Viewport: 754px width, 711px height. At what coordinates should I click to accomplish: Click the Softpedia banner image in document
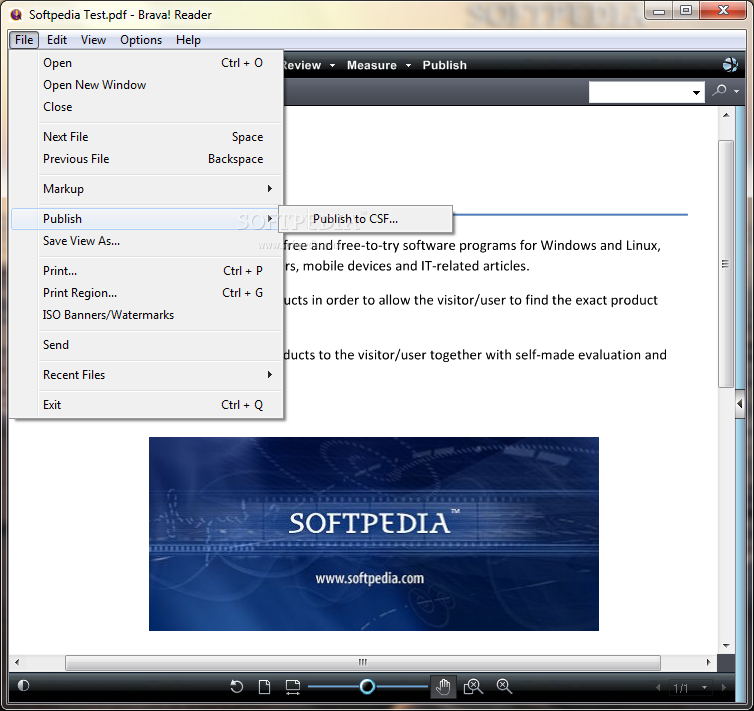pyautogui.click(x=374, y=534)
